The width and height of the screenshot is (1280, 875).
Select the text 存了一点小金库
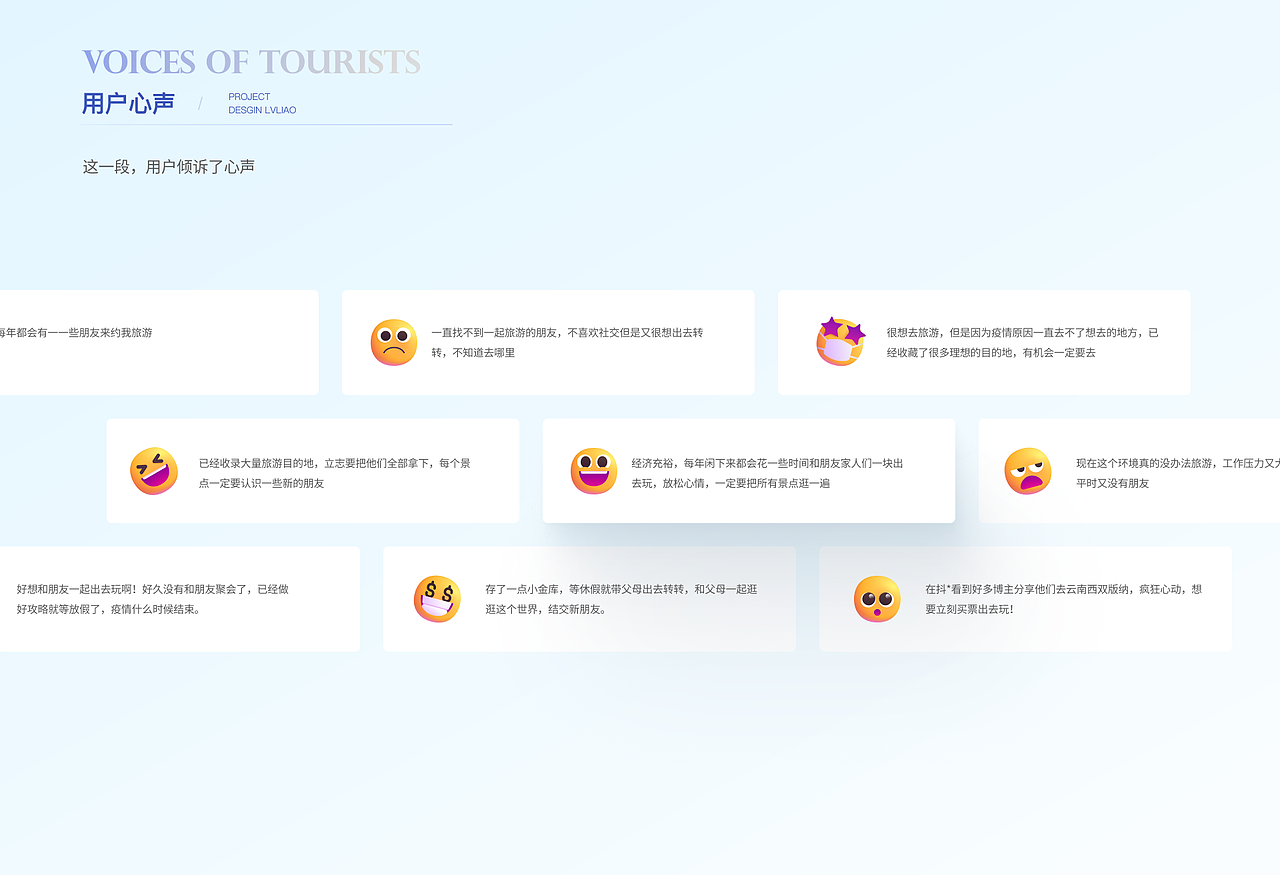coord(522,590)
